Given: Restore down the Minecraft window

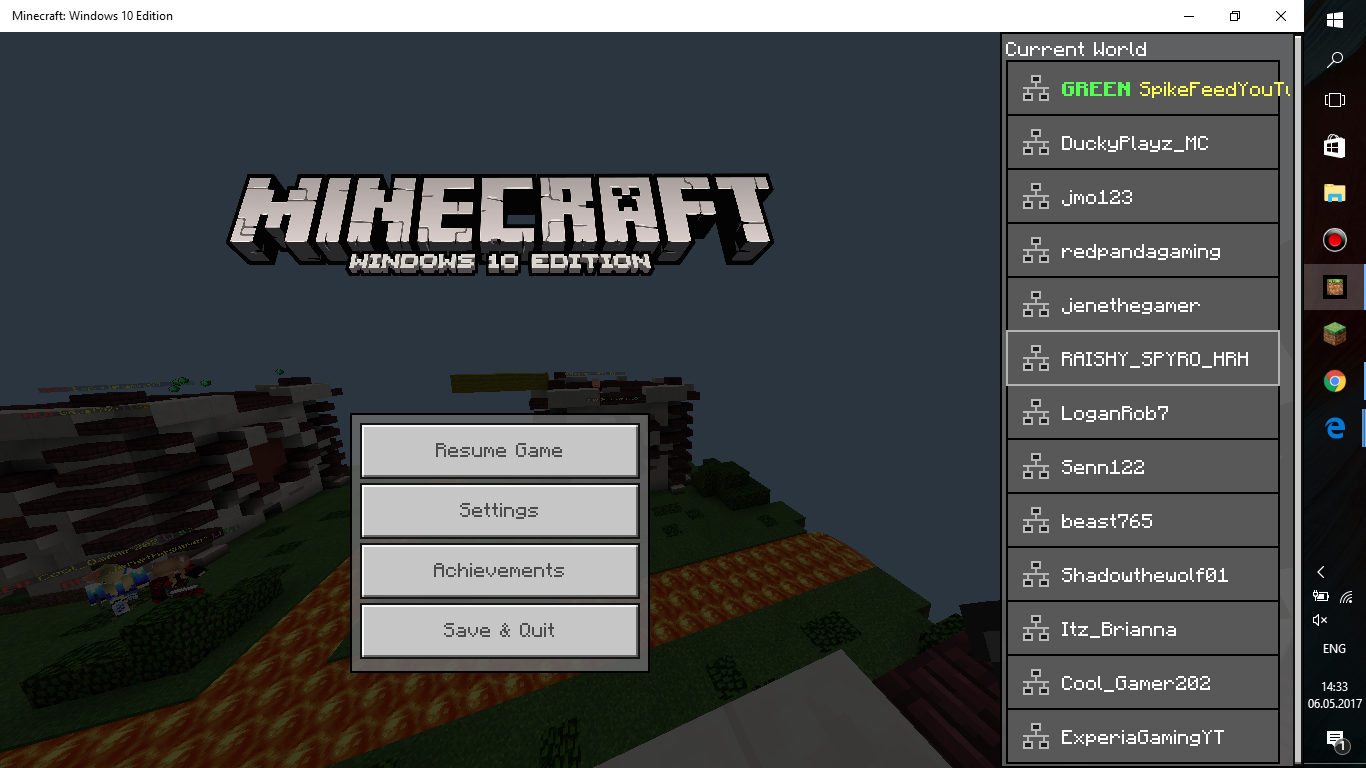Looking at the screenshot, I should click(x=1235, y=16).
